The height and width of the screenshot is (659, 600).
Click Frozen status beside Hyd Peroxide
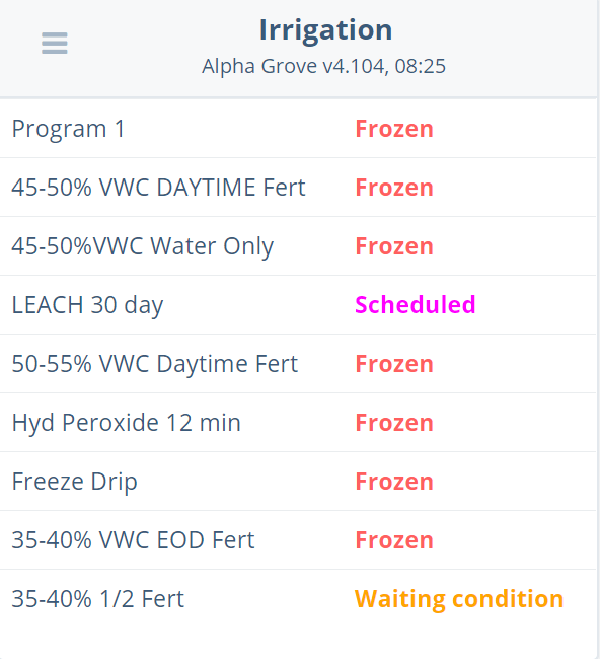point(394,423)
